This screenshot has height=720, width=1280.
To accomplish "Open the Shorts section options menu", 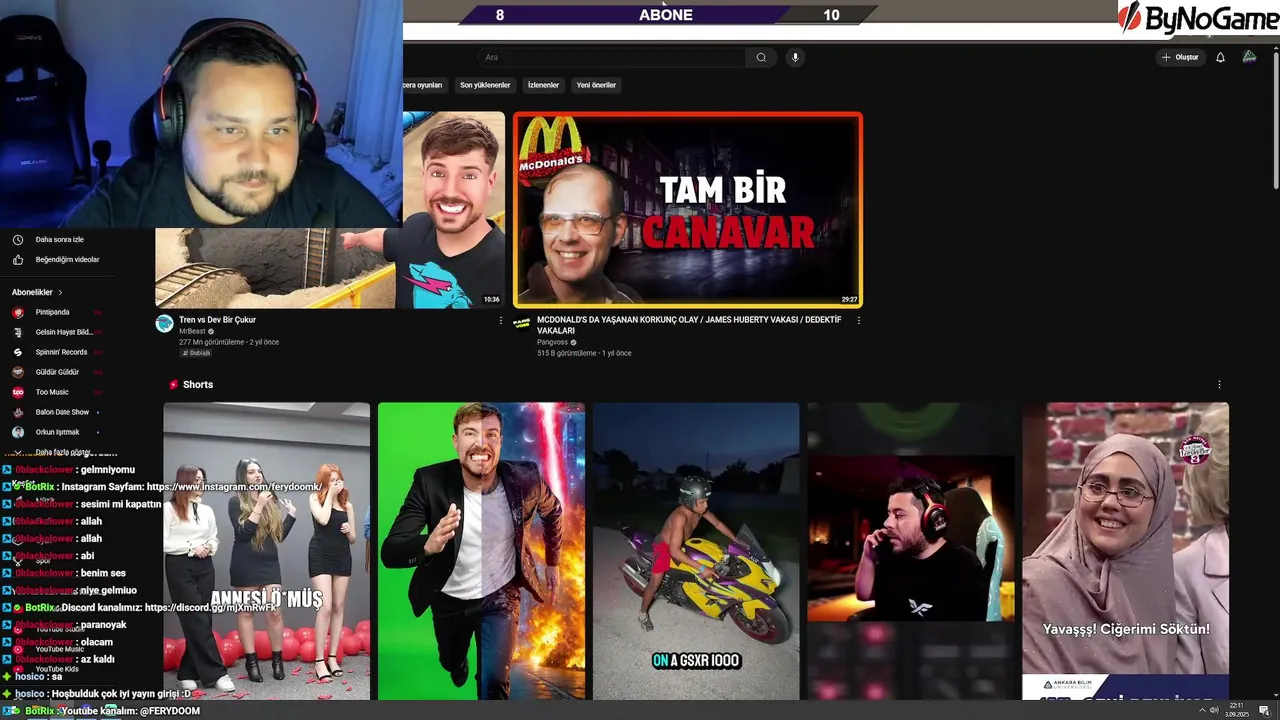I will pos(1219,384).
